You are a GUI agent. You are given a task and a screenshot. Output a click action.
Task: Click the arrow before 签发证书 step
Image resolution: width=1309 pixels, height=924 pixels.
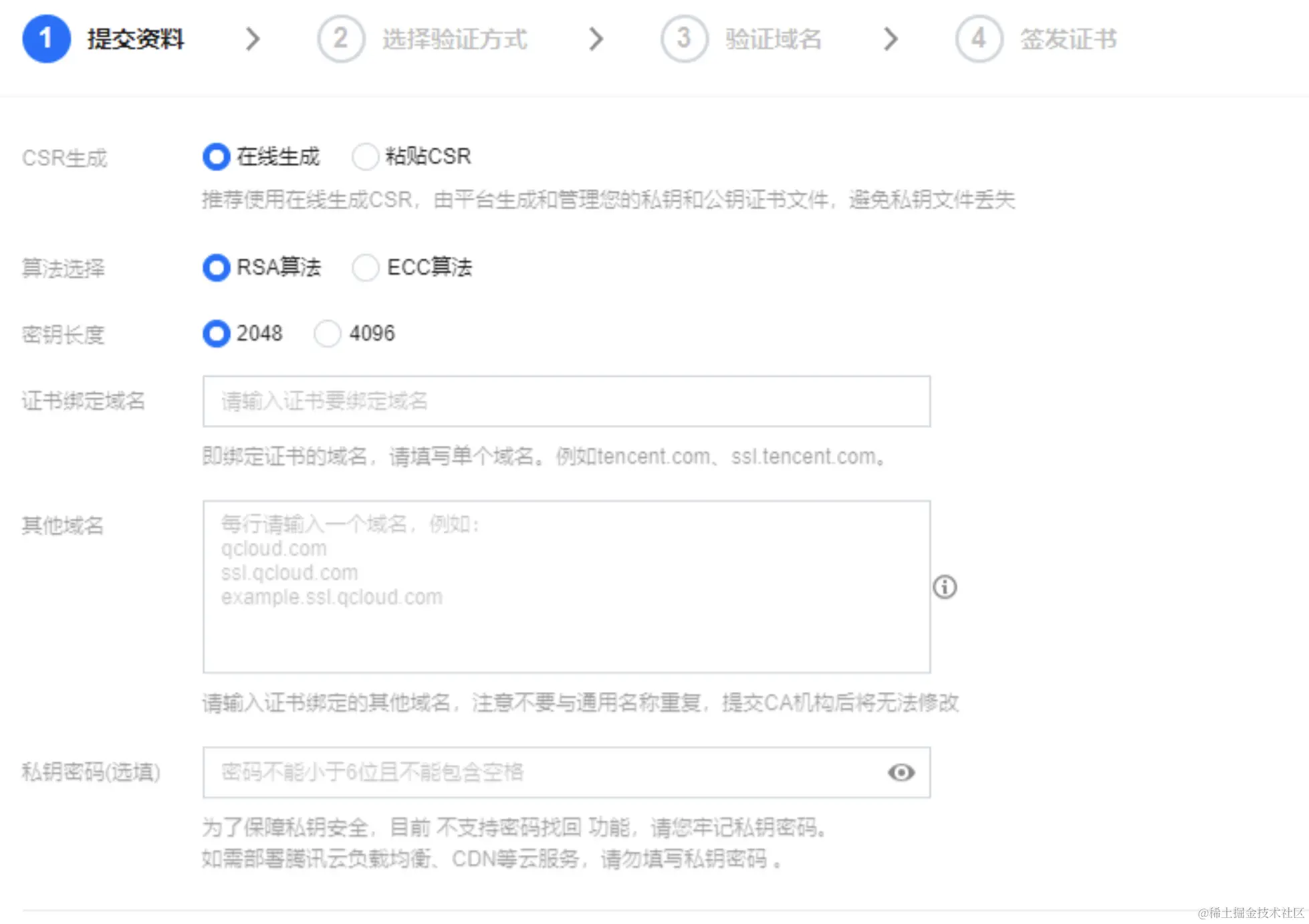click(891, 39)
